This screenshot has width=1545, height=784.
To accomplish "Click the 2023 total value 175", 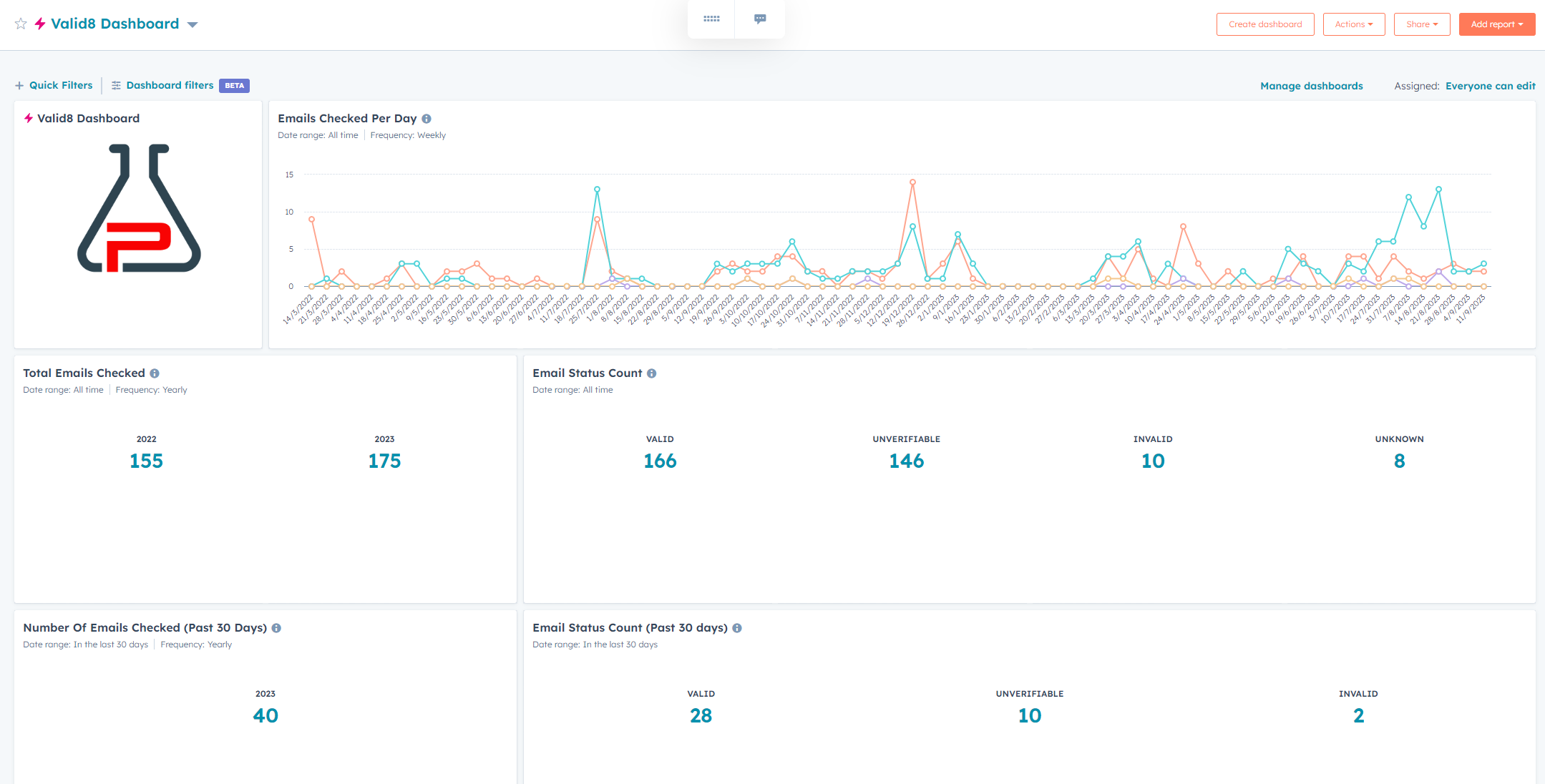I will tap(384, 461).
